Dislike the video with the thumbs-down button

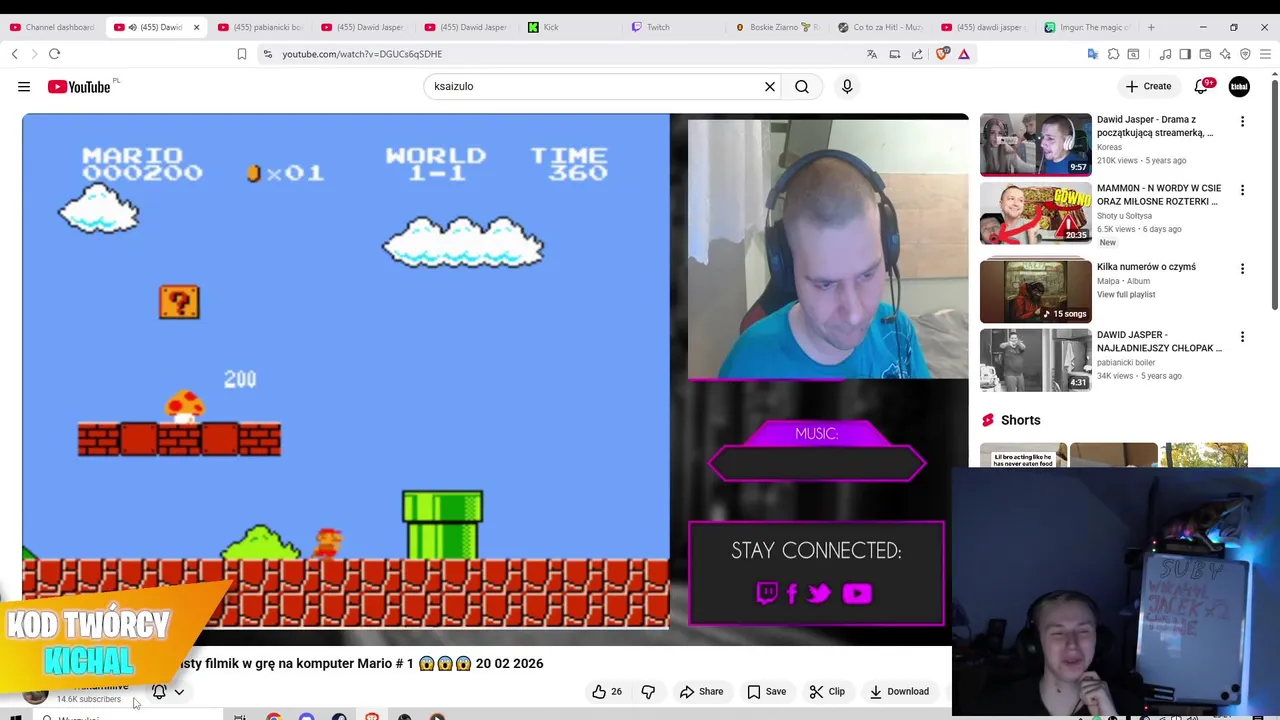coord(648,691)
